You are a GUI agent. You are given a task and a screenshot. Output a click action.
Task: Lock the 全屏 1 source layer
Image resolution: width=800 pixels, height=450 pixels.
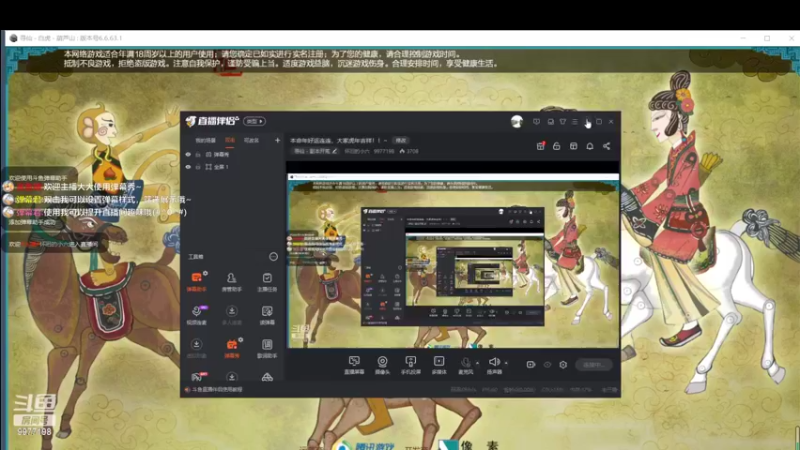[x=198, y=167]
